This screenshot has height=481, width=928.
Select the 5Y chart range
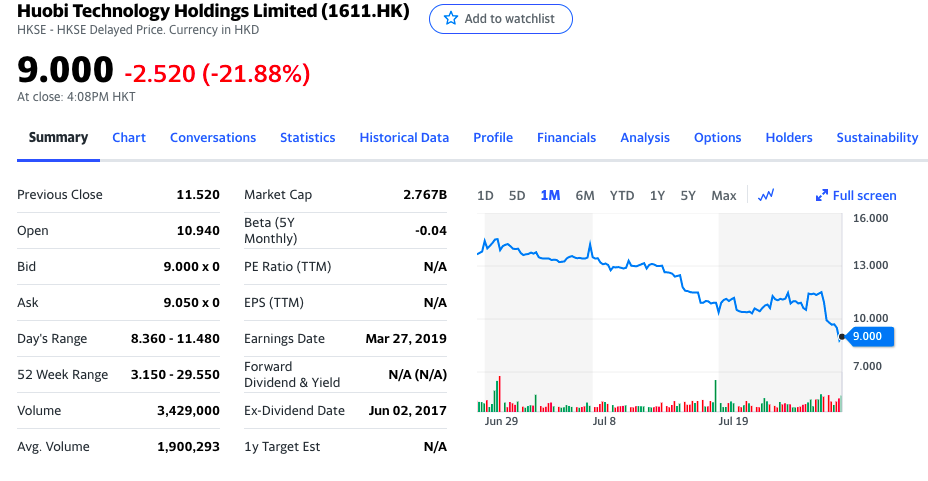[x=688, y=195]
